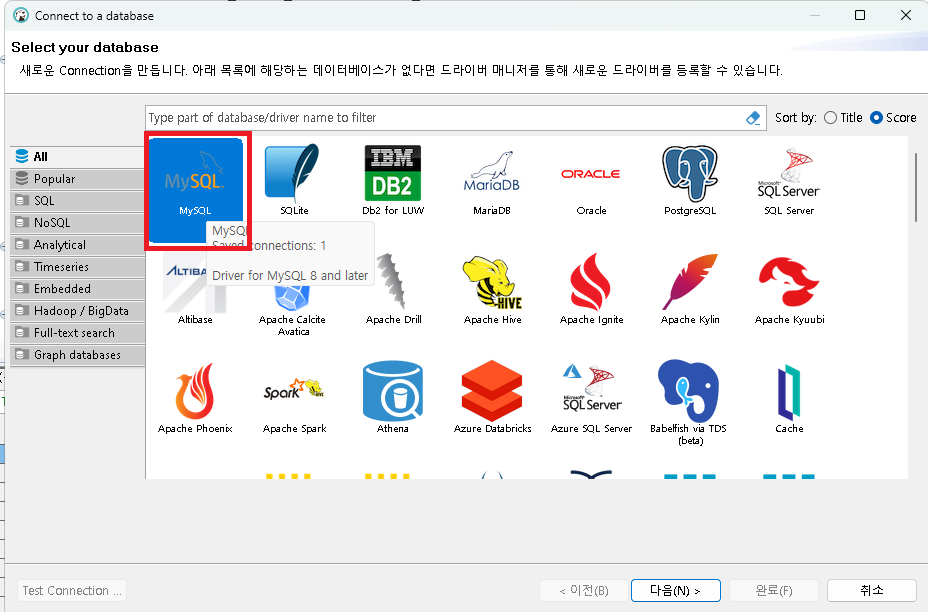Image resolution: width=928 pixels, height=612 pixels.
Task: Open Hadoop / BigData category
Action: [x=78, y=311]
